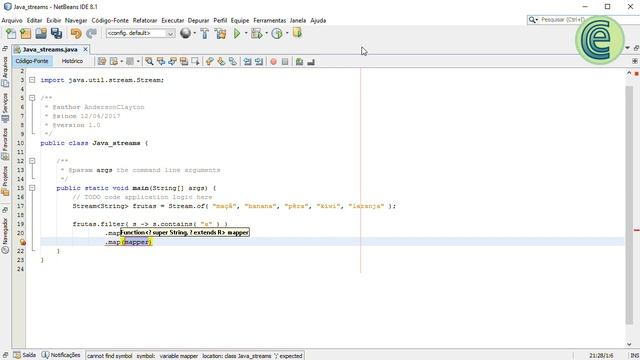
Task: Collapse the import fold on line 3
Action: pos(32,80)
